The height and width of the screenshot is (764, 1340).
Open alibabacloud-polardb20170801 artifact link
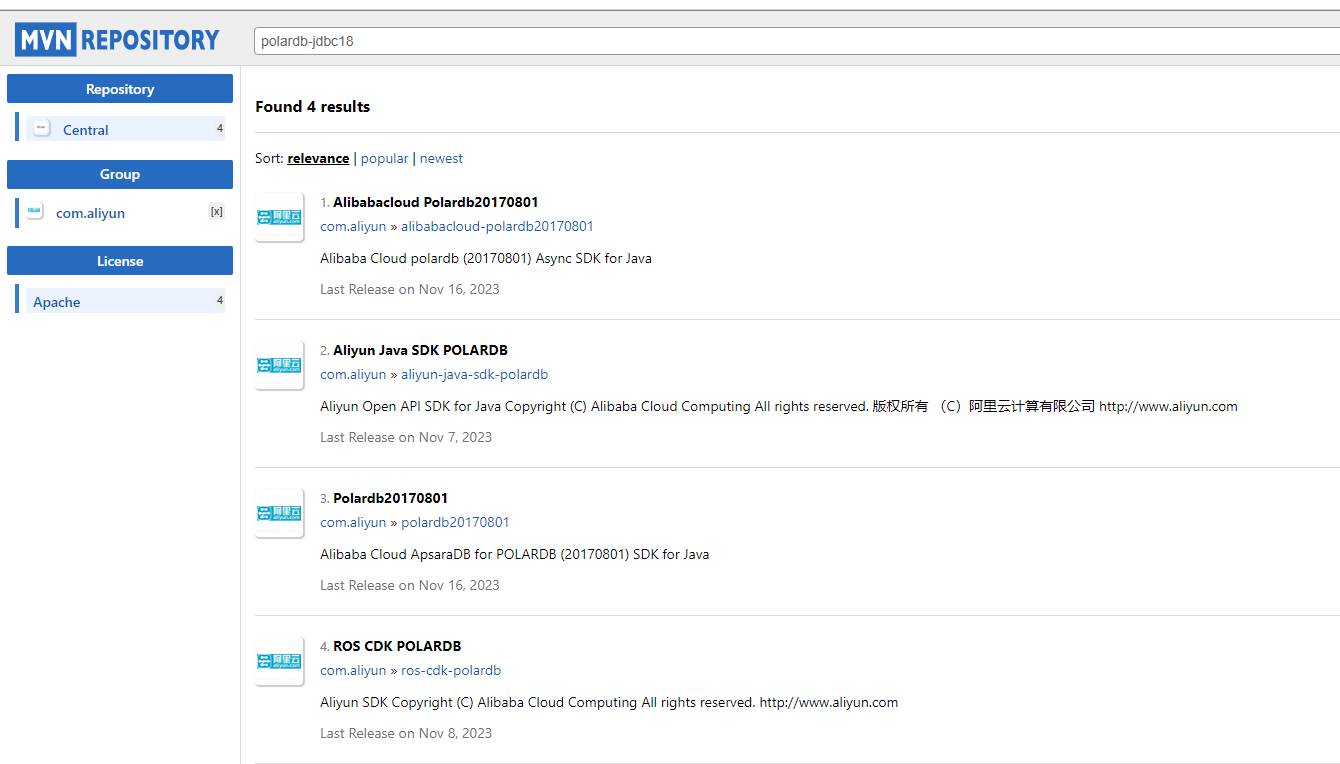pos(497,226)
